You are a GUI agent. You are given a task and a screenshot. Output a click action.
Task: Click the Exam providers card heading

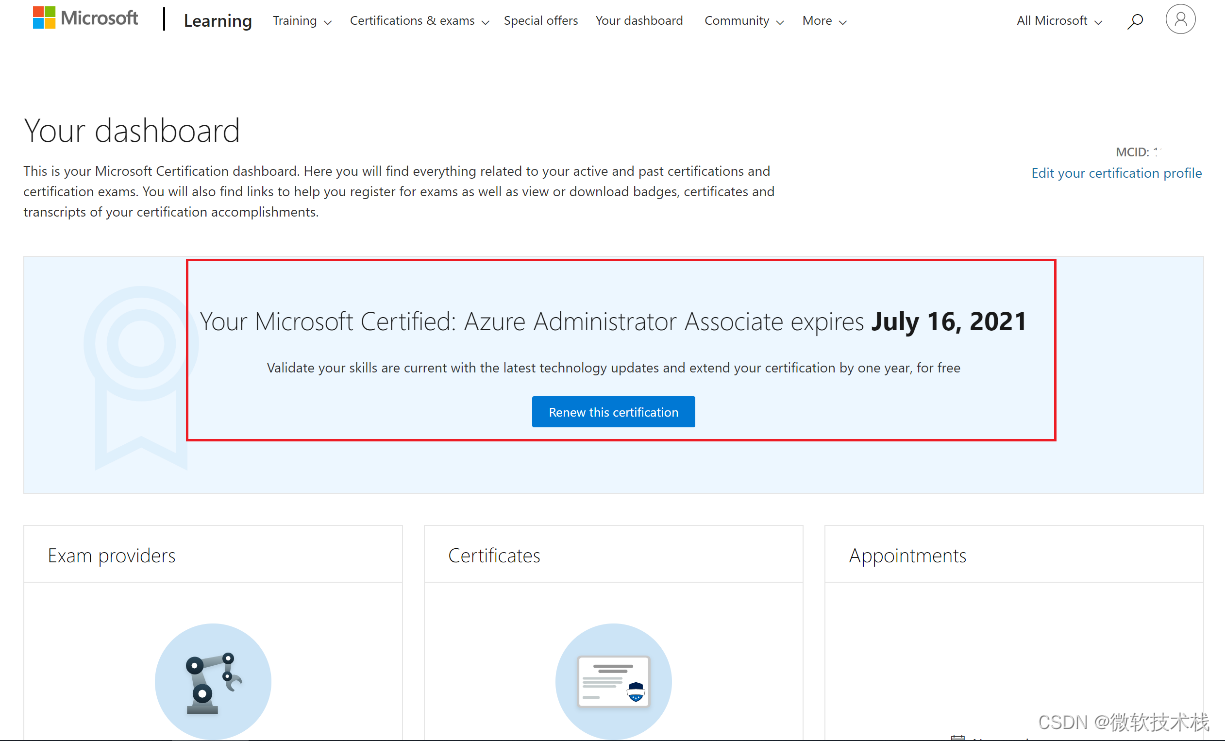point(112,556)
